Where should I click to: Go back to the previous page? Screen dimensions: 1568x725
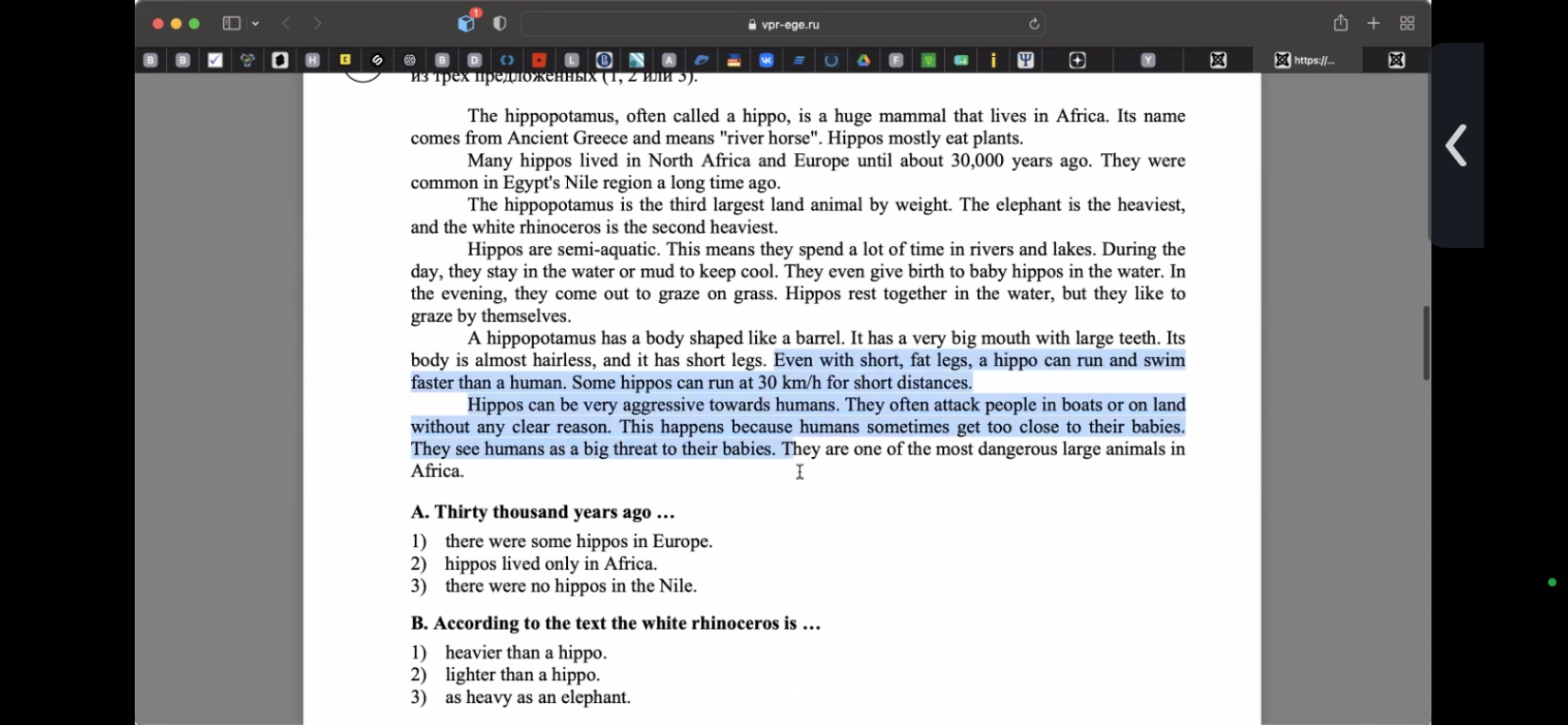point(286,24)
